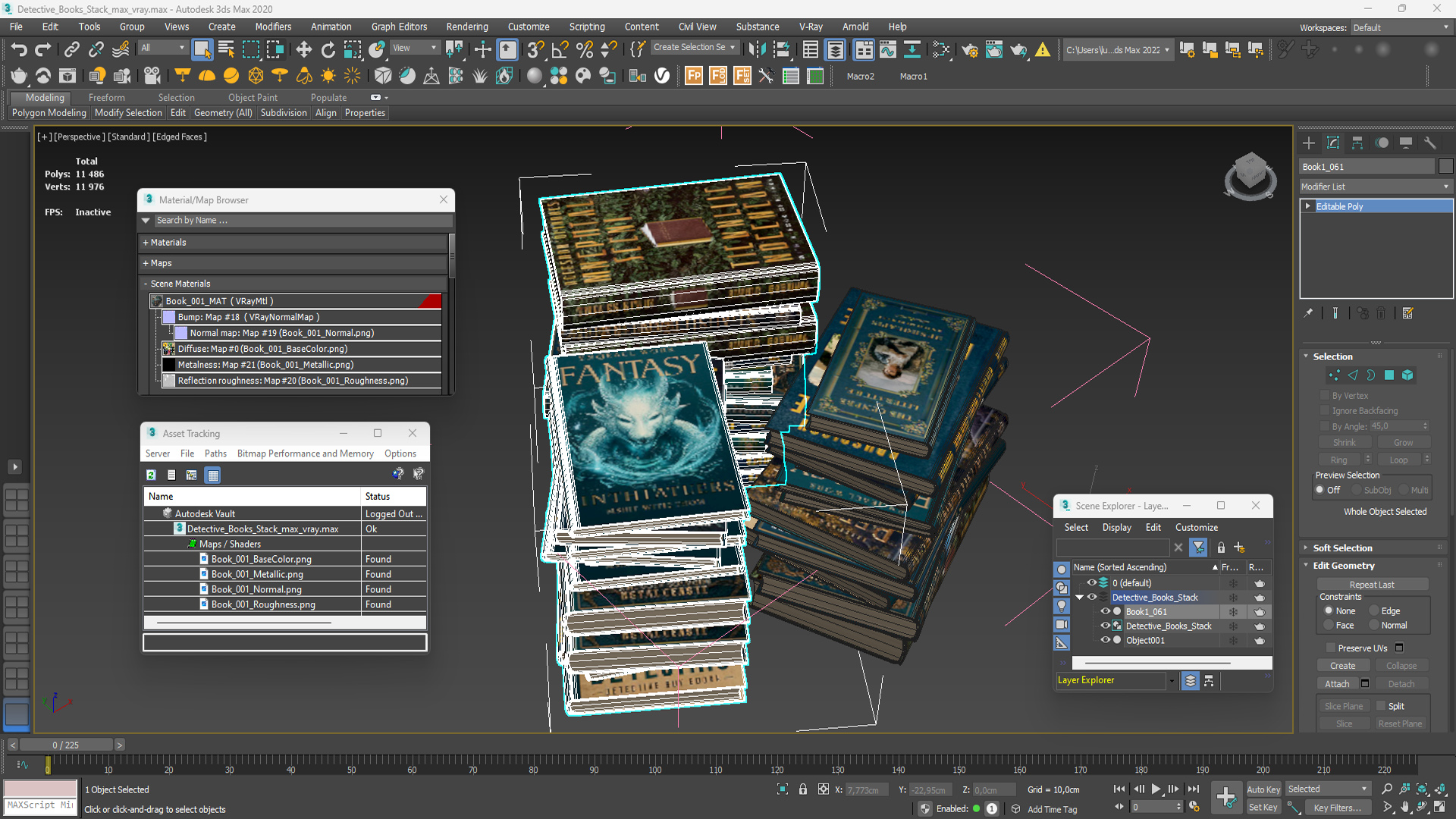The height and width of the screenshot is (819, 1456).
Task: Open the Select by Name dialog icon
Action: (226, 50)
